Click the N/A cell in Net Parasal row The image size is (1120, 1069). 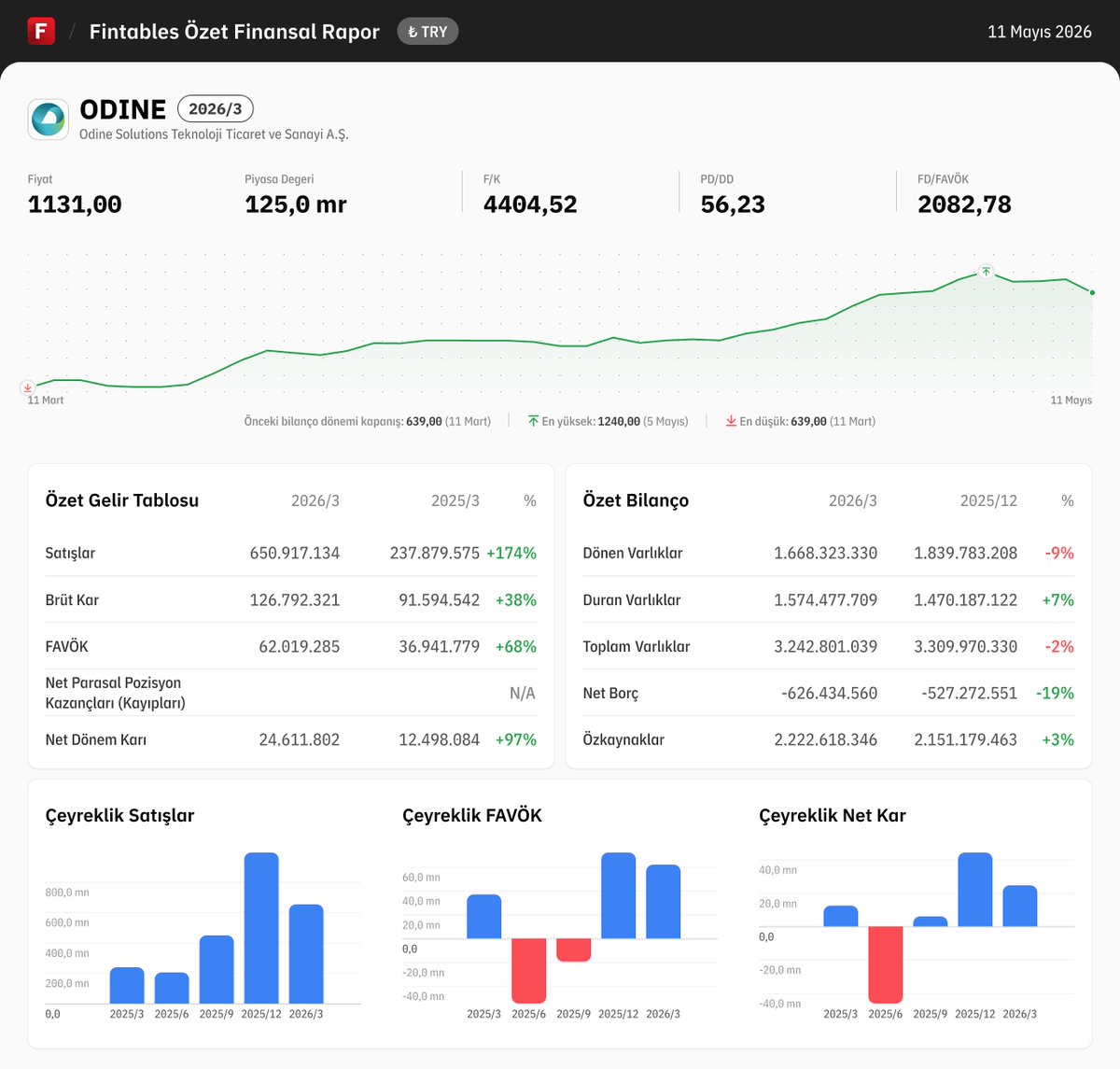tap(523, 693)
